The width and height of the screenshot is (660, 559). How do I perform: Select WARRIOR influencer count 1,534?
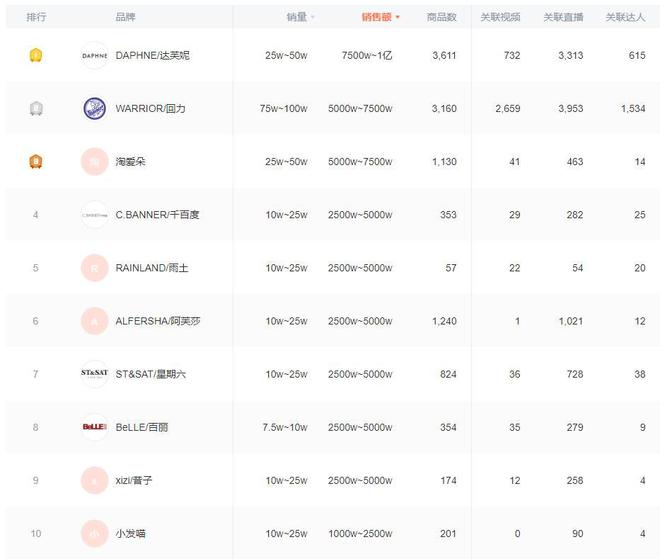pyautogui.click(x=633, y=108)
